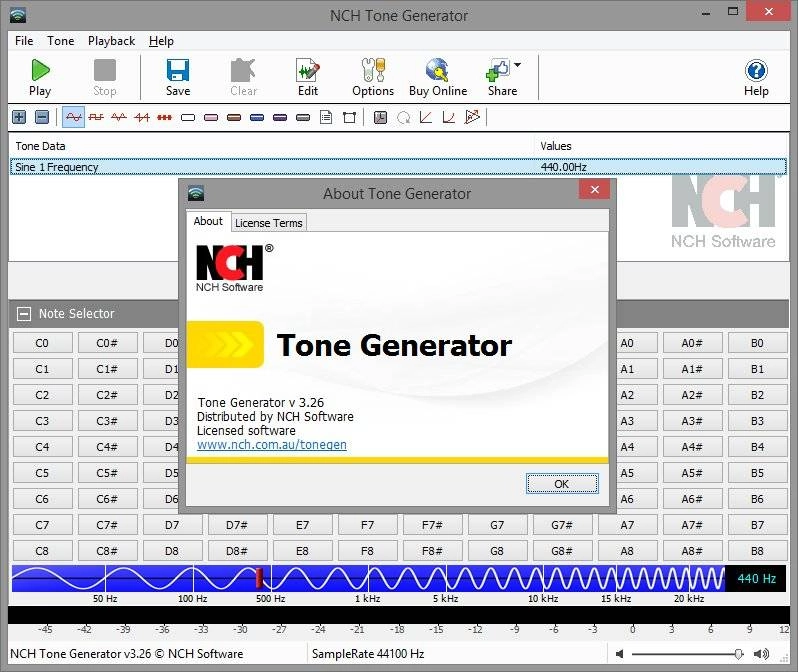Viewport: 798px width, 672px height.
Task: Click the clock duration toolbar icon
Action: pyautogui.click(x=380, y=118)
